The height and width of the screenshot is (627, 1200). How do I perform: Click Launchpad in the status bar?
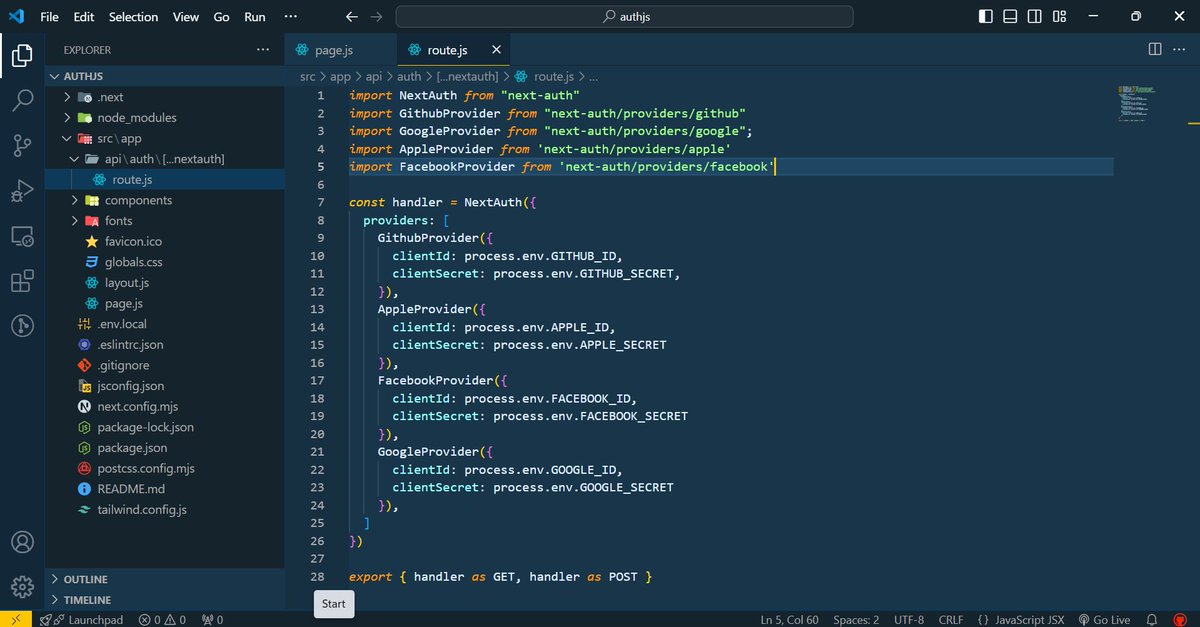pyautogui.click(x=82, y=619)
